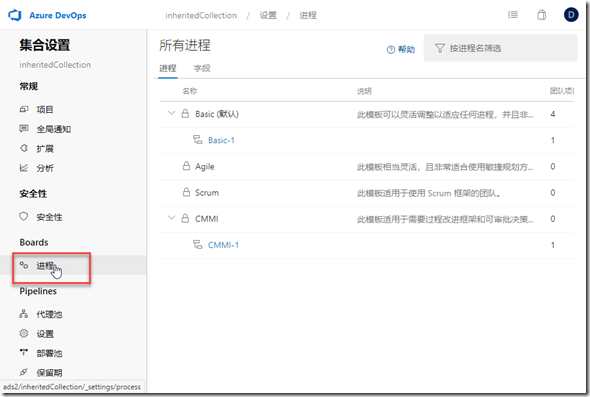
Task: Open 安全性 item in the sidebar
Action: [49, 217]
